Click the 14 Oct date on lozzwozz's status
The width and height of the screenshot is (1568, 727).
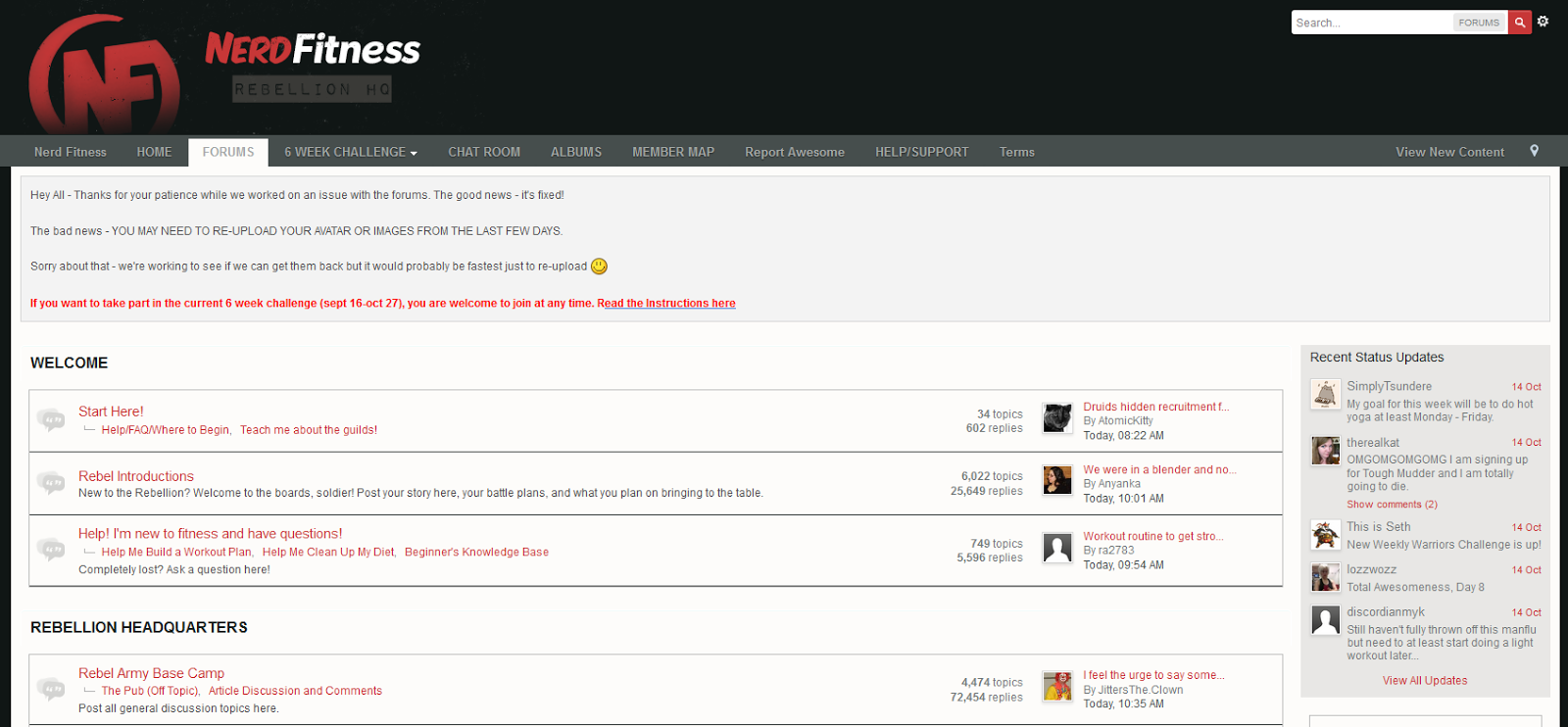click(x=1526, y=570)
